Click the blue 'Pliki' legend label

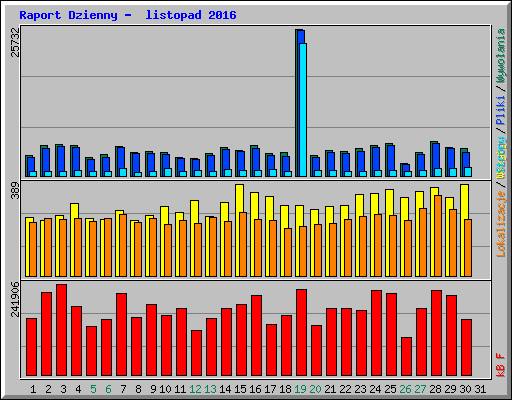click(x=501, y=110)
